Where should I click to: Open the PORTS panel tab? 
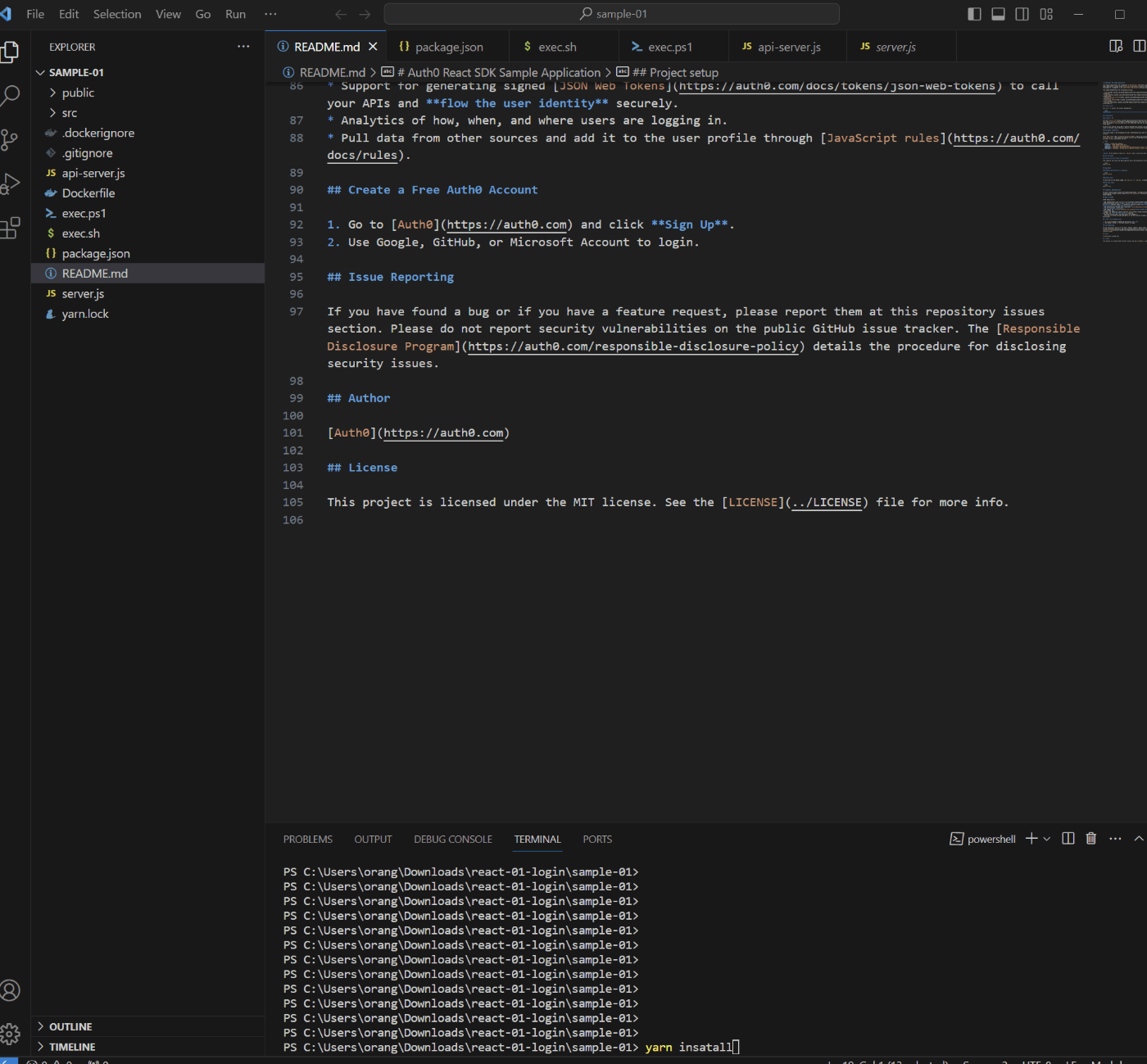click(x=597, y=839)
